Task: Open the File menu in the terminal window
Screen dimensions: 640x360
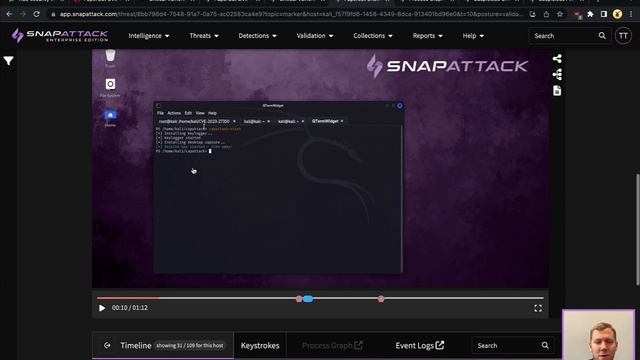Action: [x=160, y=113]
